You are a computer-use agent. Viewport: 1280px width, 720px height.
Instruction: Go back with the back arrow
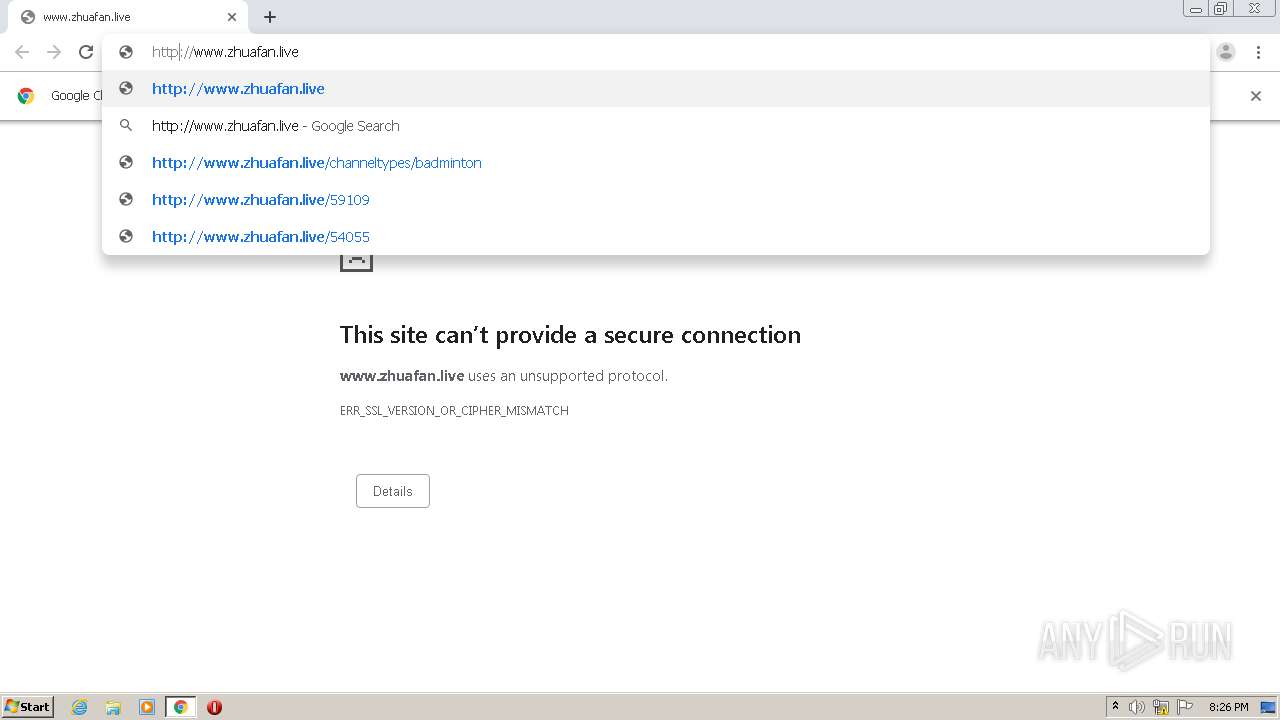coord(22,52)
